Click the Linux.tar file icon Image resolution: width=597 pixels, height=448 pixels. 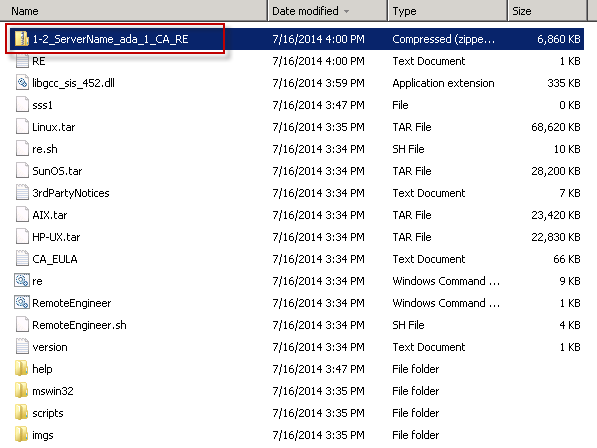click(x=22, y=126)
